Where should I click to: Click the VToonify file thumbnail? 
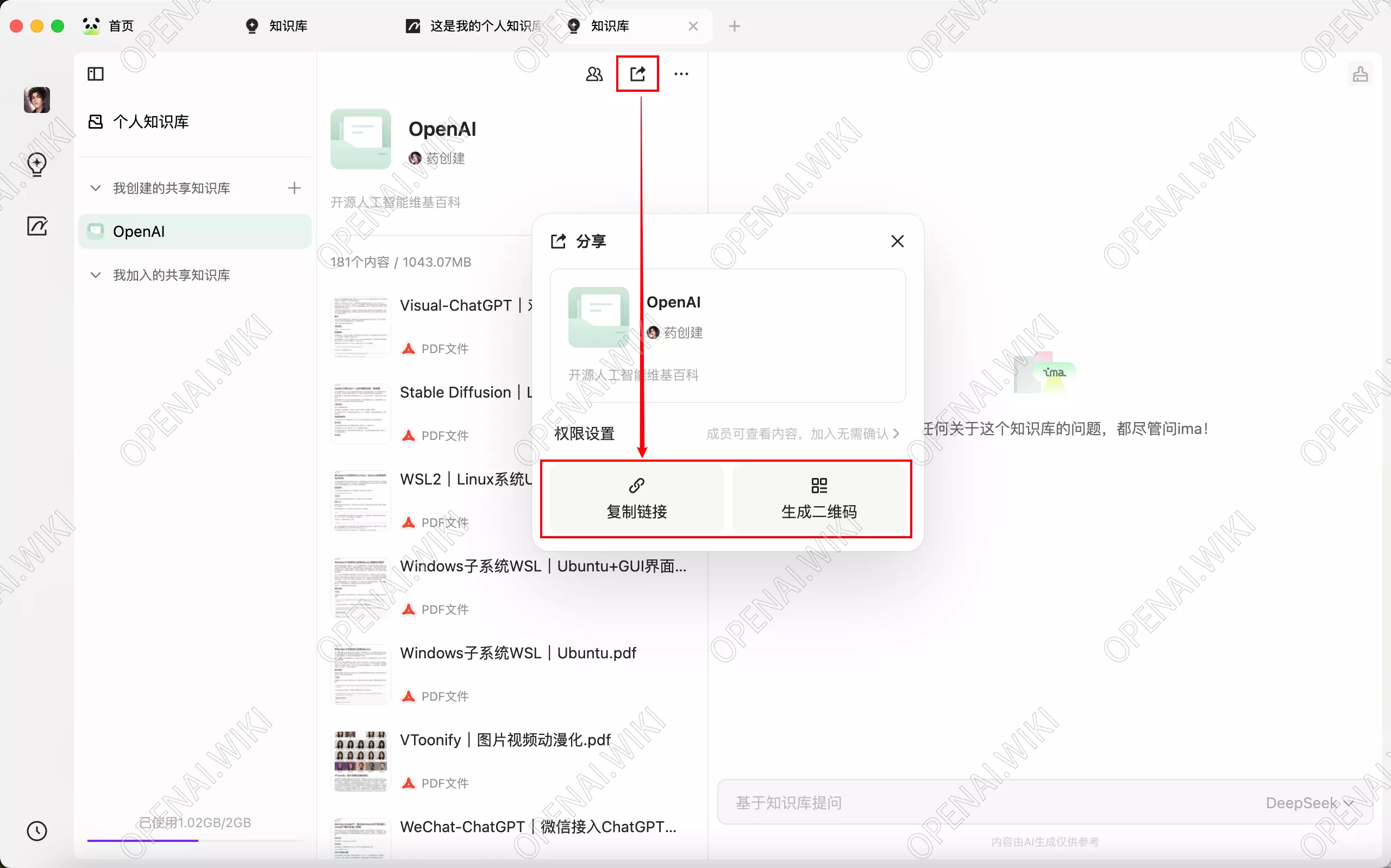tap(361, 760)
